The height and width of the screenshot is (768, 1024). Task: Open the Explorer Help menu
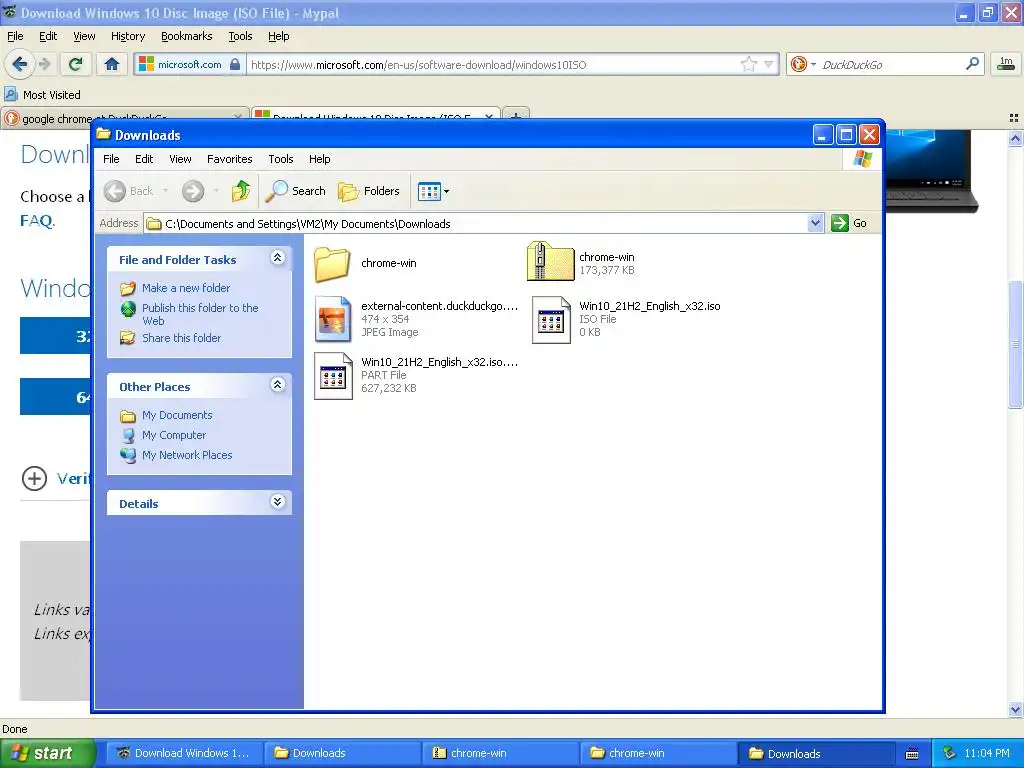tap(319, 159)
